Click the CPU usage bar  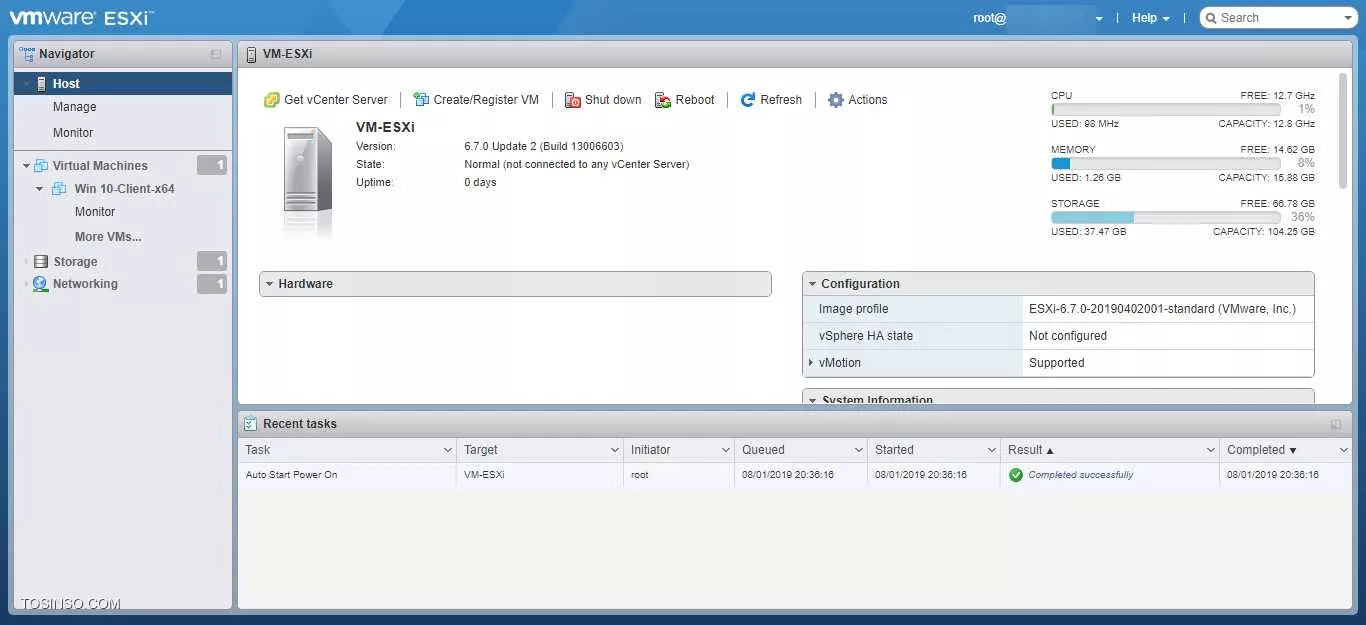(1166, 109)
